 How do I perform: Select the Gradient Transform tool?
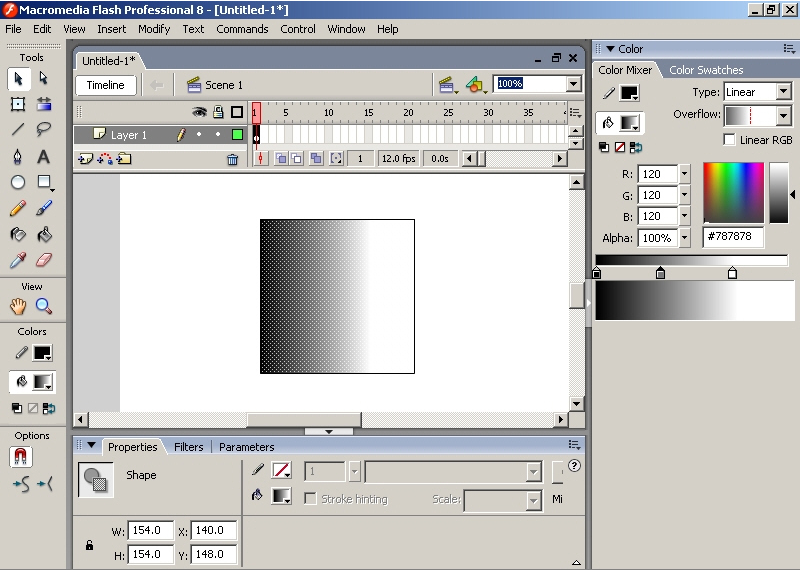coord(44,104)
